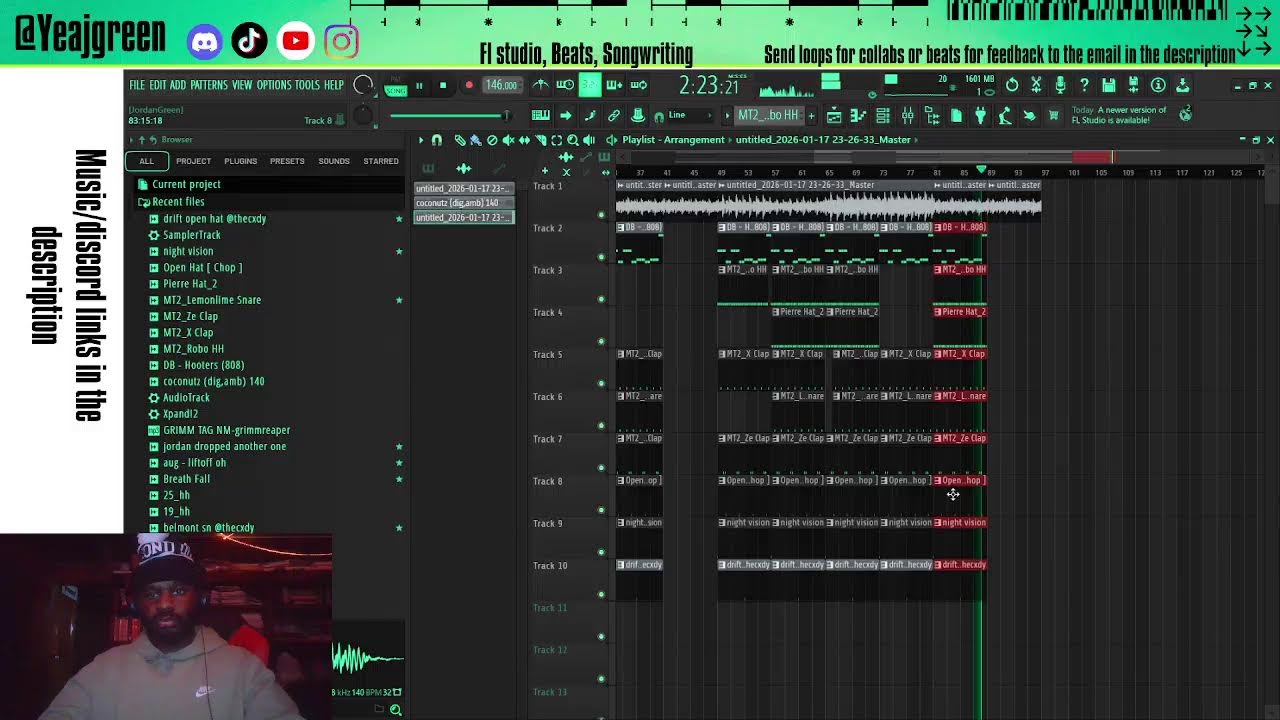The image size is (1280, 720).
Task: Open the tempo 146.000 field
Action: 500,85
